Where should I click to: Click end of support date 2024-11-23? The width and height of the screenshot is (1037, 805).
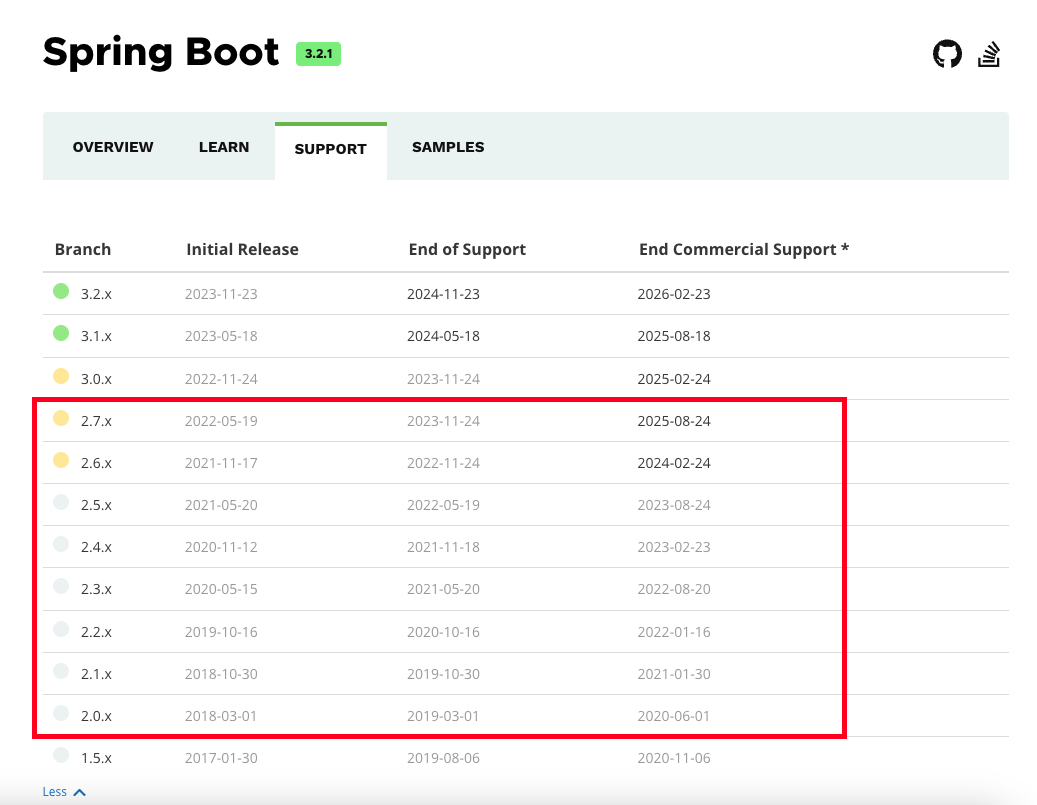pos(443,294)
